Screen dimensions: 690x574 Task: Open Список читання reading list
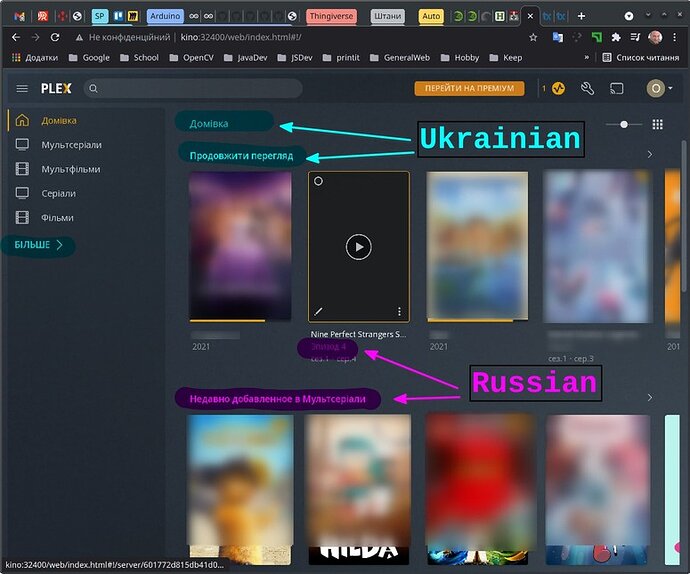(641, 58)
